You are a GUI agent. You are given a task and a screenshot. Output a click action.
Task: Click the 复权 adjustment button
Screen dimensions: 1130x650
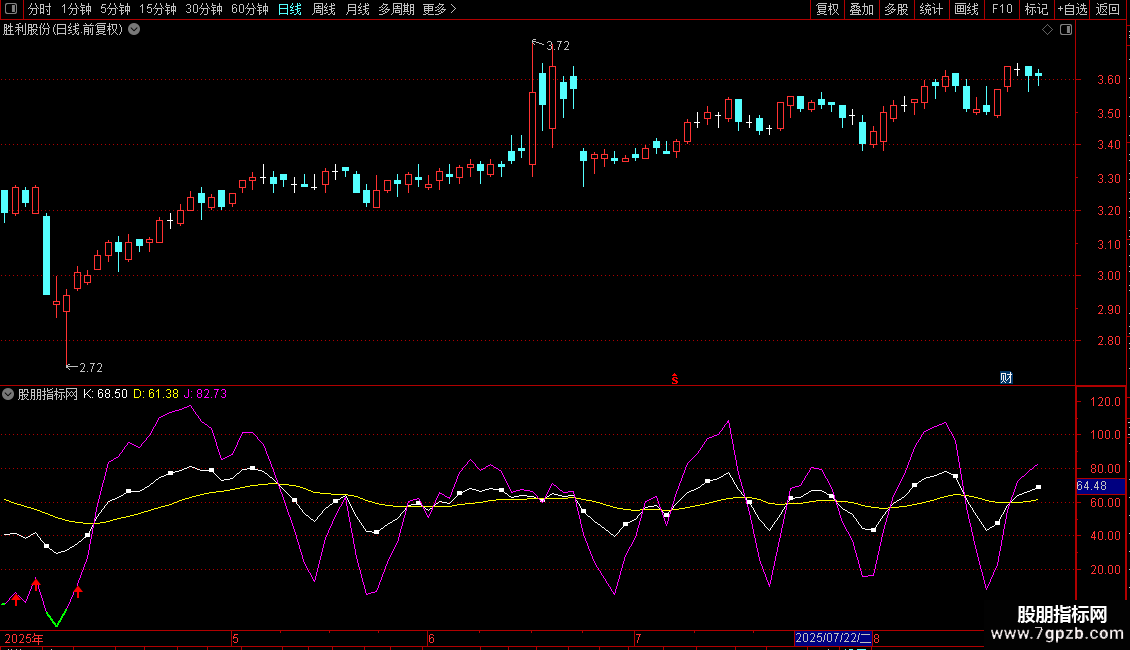click(x=827, y=9)
